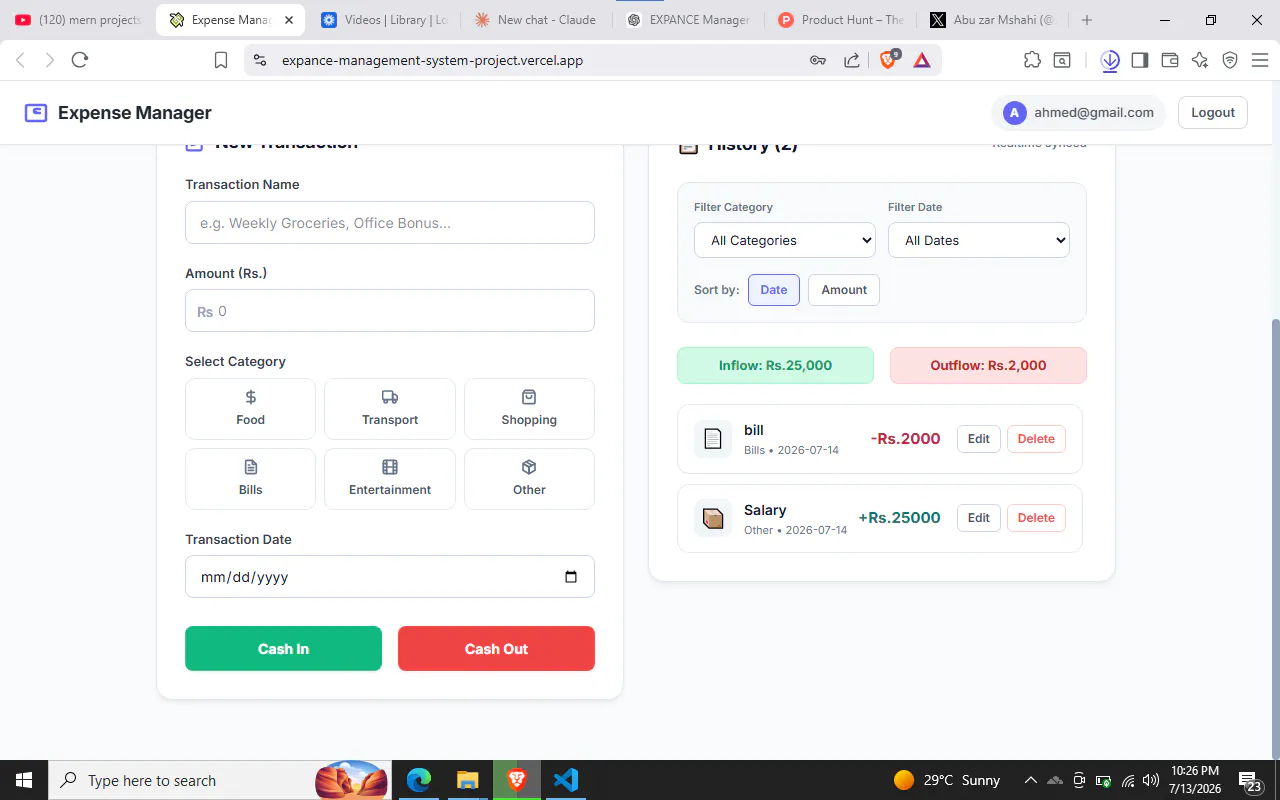Switch to the Abu zar Mshahi tab
Image resolution: width=1280 pixels, height=800 pixels.
[993, 20]
